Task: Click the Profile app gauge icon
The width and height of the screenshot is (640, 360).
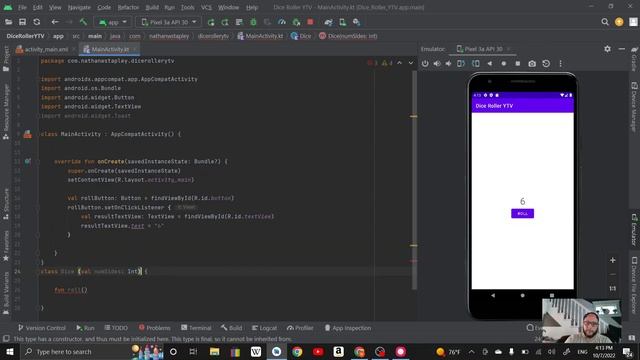Action: tap(282, 22)
